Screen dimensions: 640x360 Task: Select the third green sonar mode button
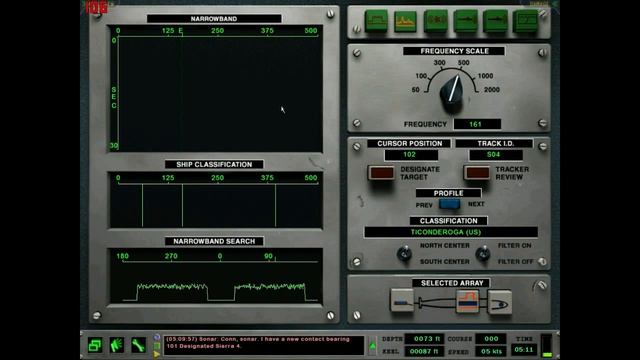click(436, 21)
